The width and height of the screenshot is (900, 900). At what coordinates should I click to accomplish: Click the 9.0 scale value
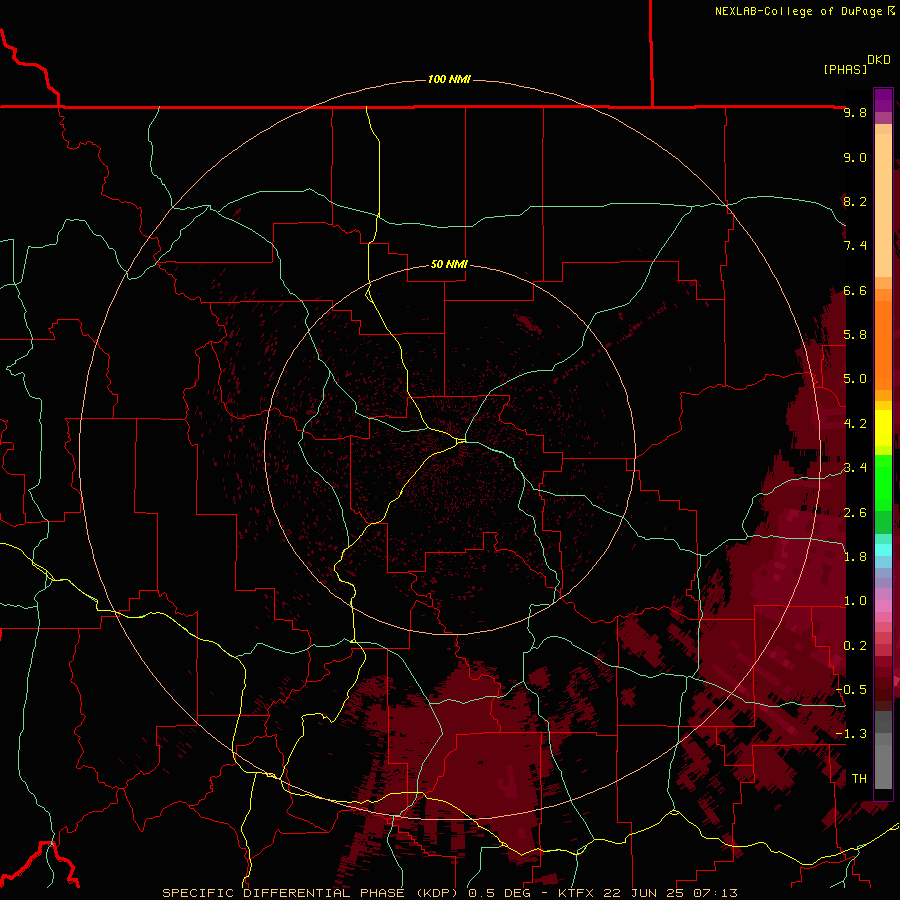(x=855, y=158)
